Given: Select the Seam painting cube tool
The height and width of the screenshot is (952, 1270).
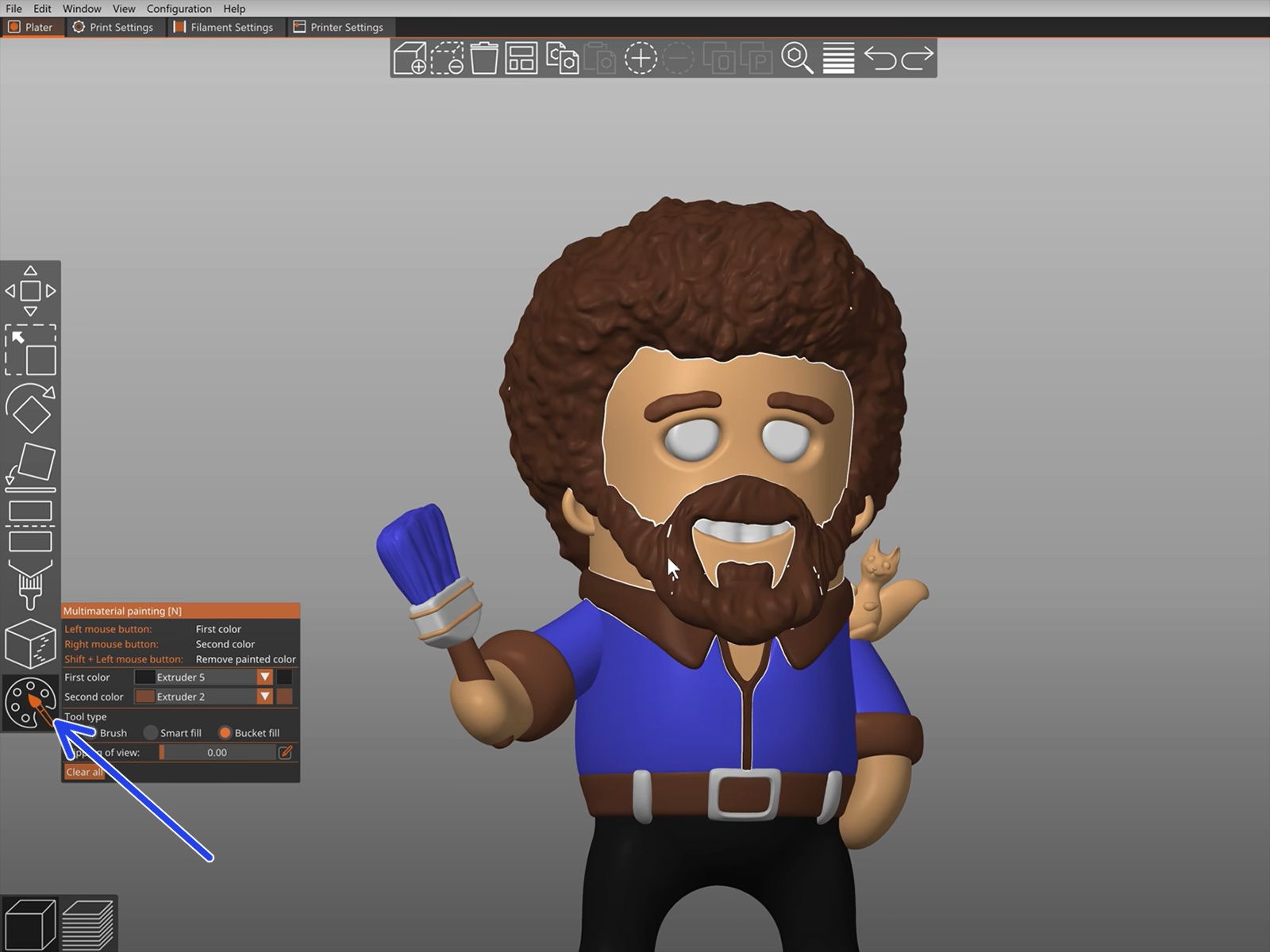Looking at the screenshot, I should pos(30,643).
